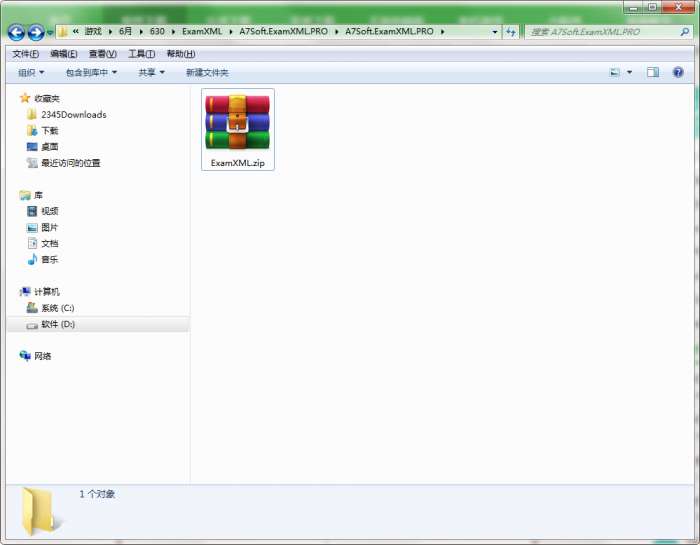Select the 视频 library
The width and height of the screenshot is (700, 545).
(x=50, y=211)
